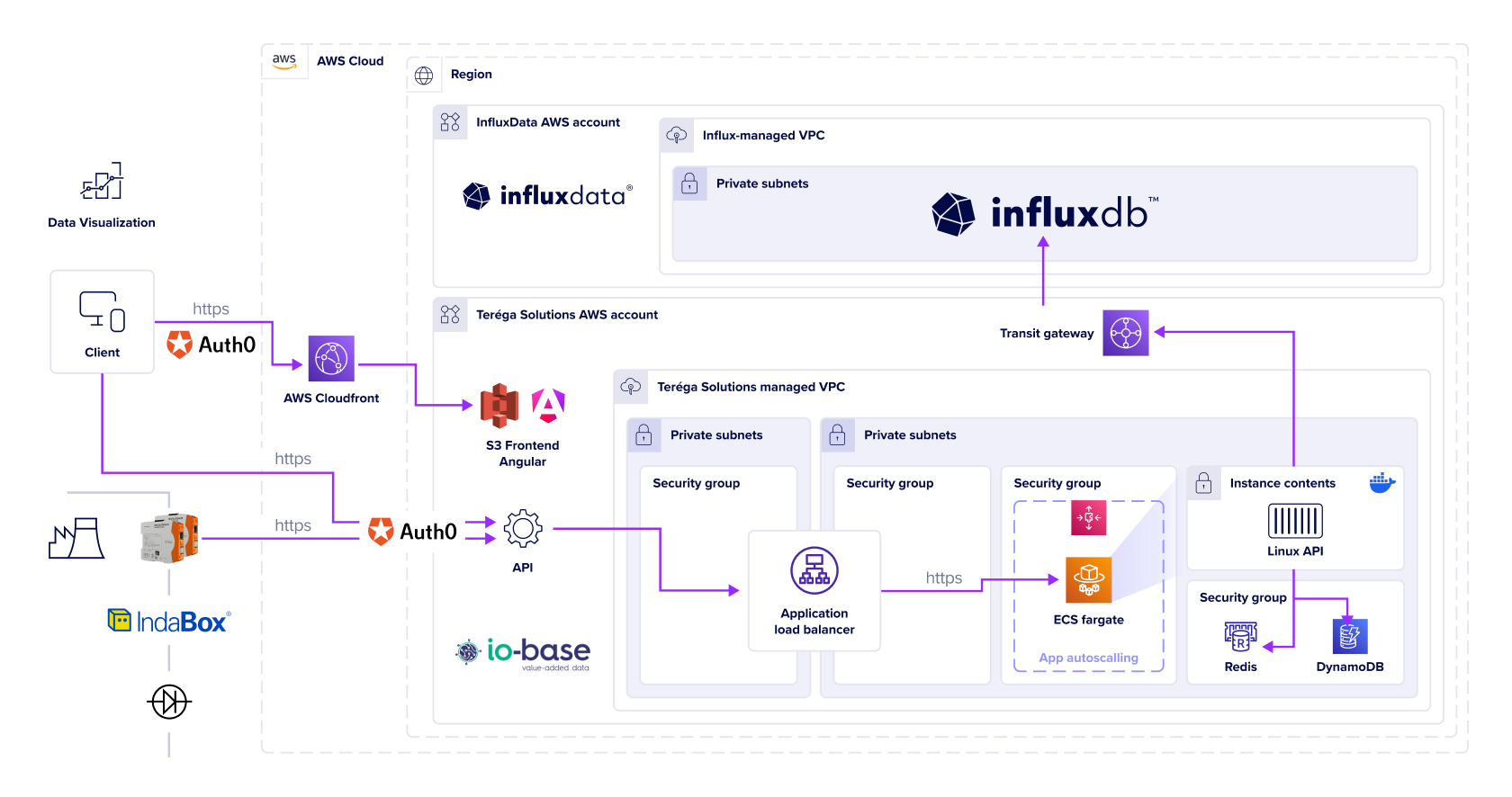
Task: Select the pink App autoscaling icon
Action: click(x=1089, y=517)
